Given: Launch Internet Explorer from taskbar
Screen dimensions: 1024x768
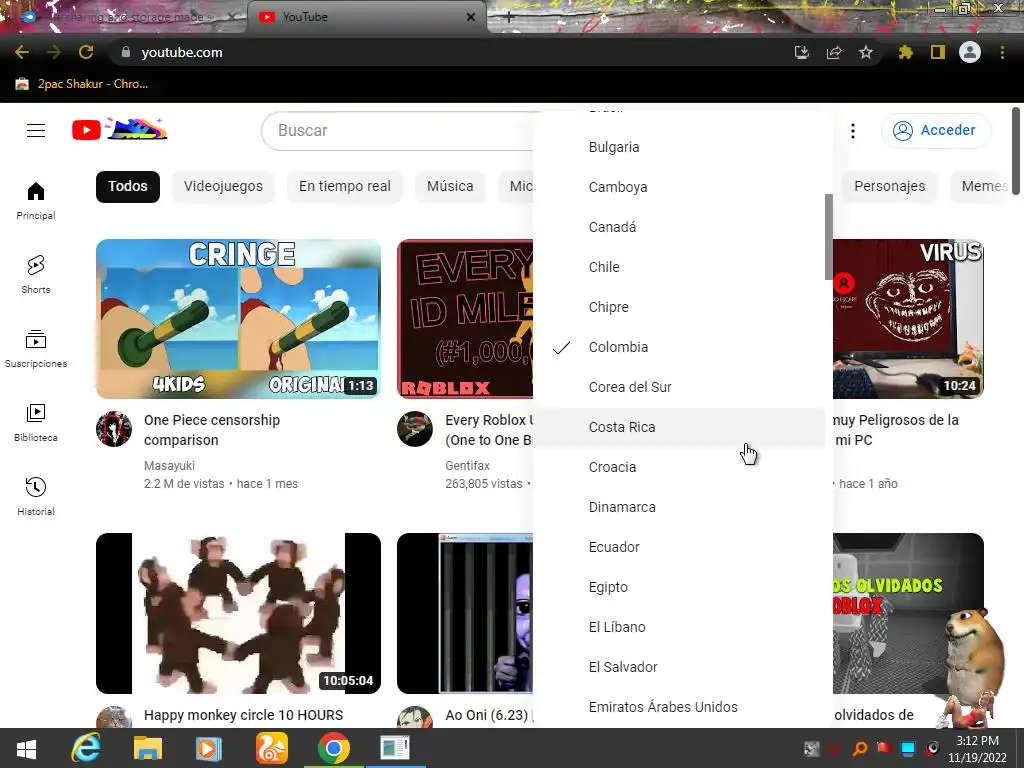Looking at the screenshot, I should click(86, 748).
